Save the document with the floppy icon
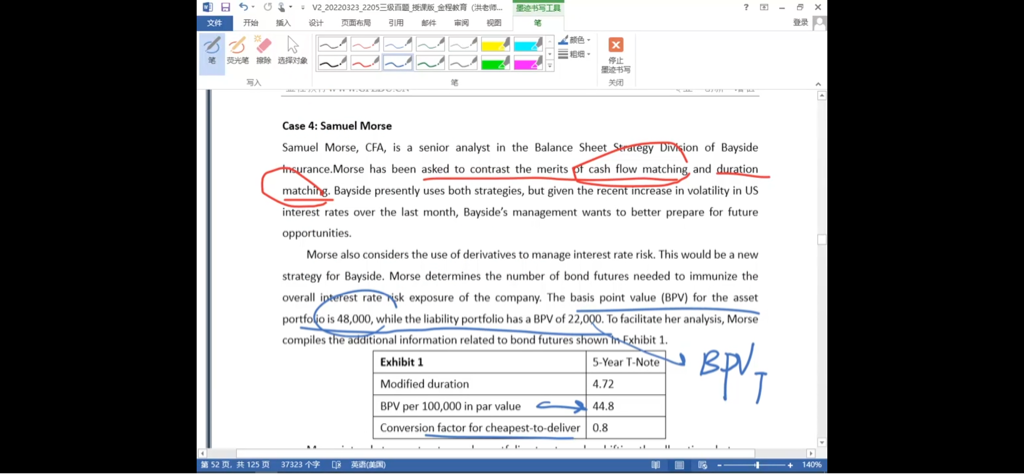The image size is (1024, 474). coord(225,7)
